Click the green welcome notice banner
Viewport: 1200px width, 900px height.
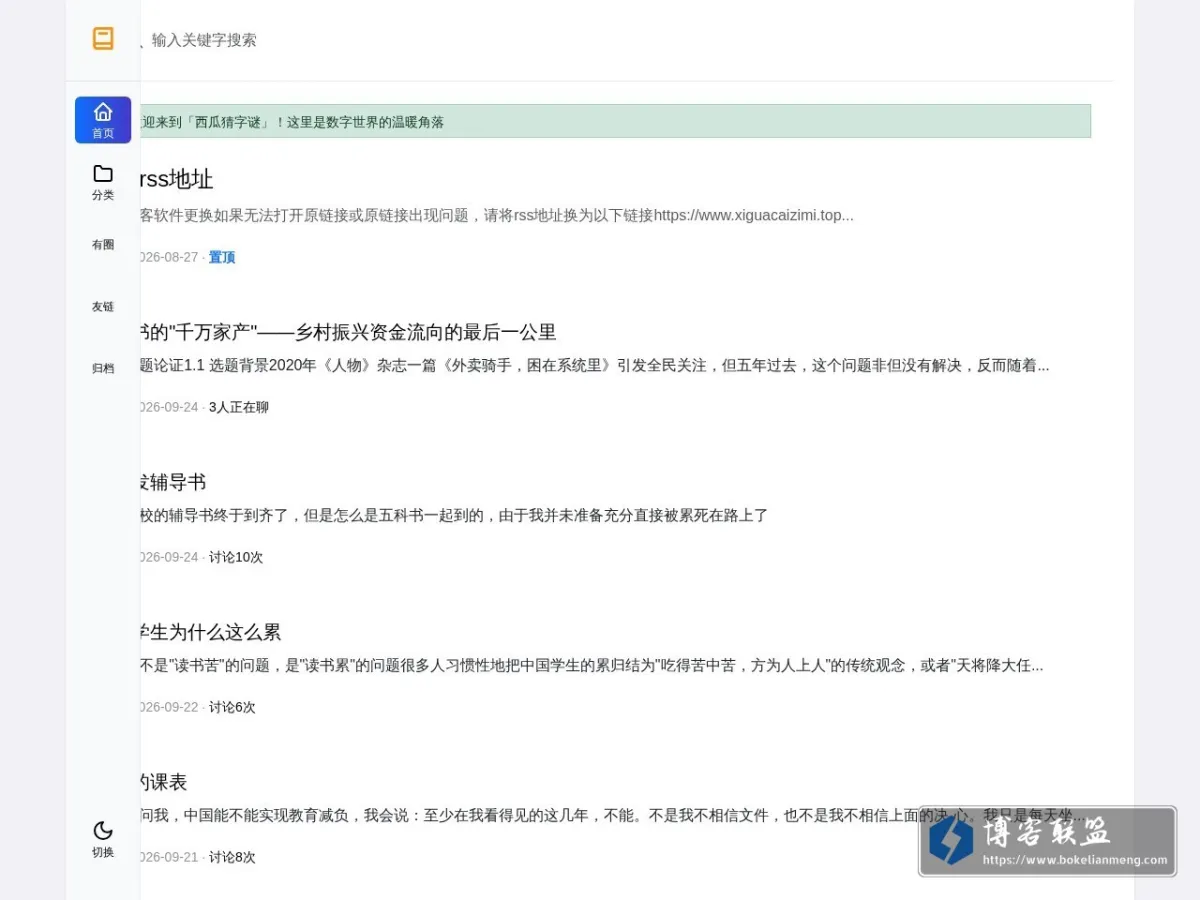(x=615, y=121)
